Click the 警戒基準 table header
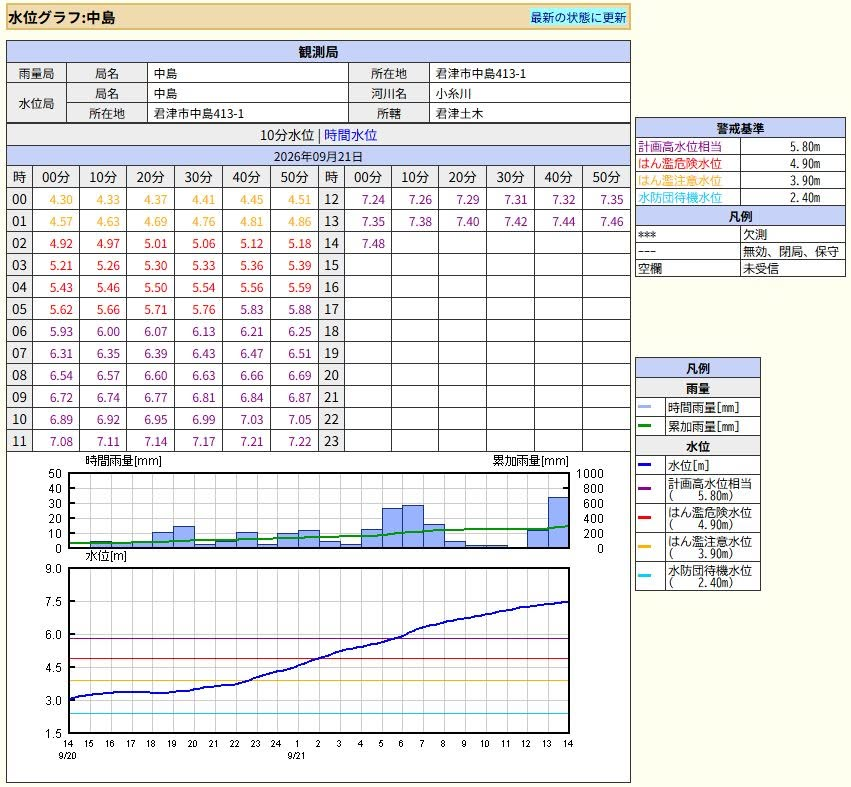This screenshot has width=851, height=787. 740,128
